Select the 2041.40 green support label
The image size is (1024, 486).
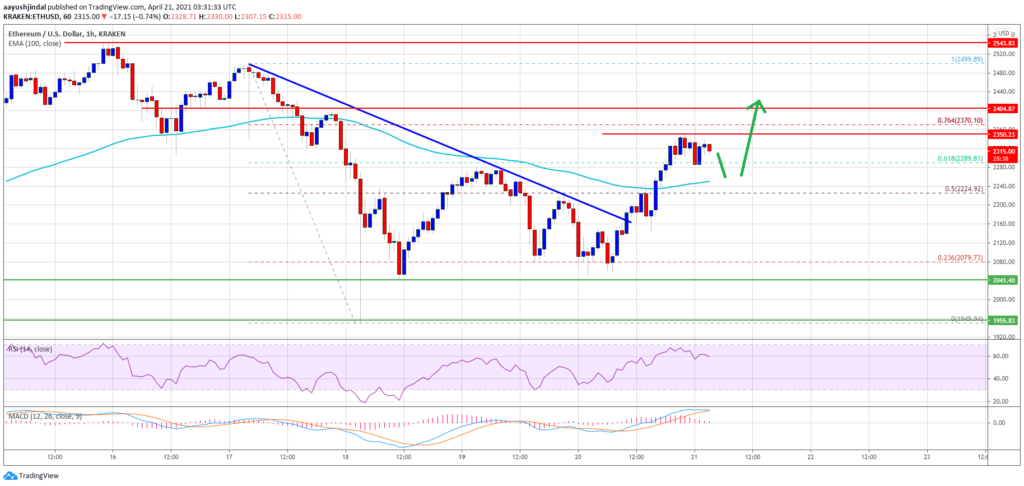[1005, 280]
